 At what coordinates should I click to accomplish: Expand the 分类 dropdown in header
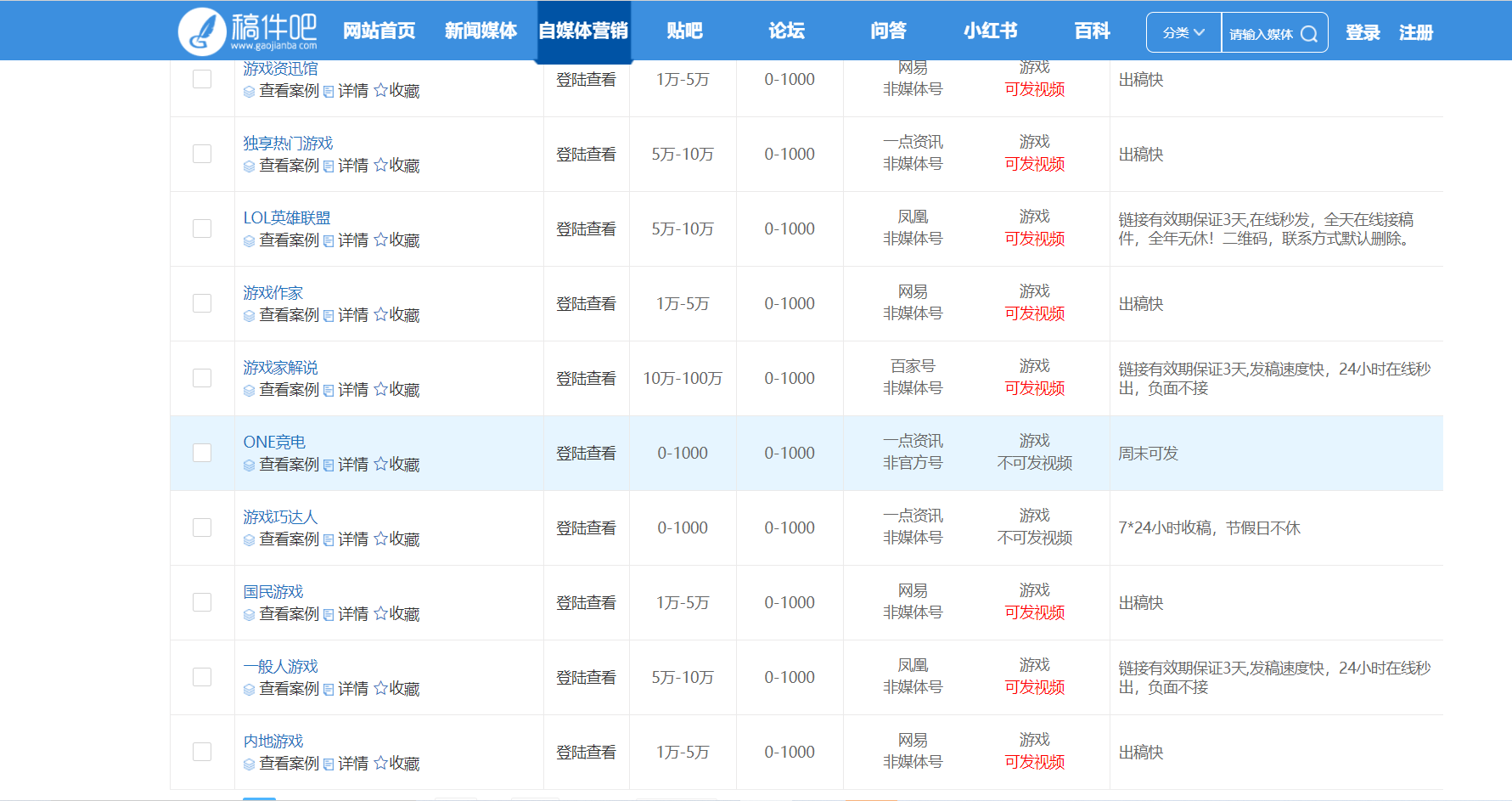point(1183,33)
